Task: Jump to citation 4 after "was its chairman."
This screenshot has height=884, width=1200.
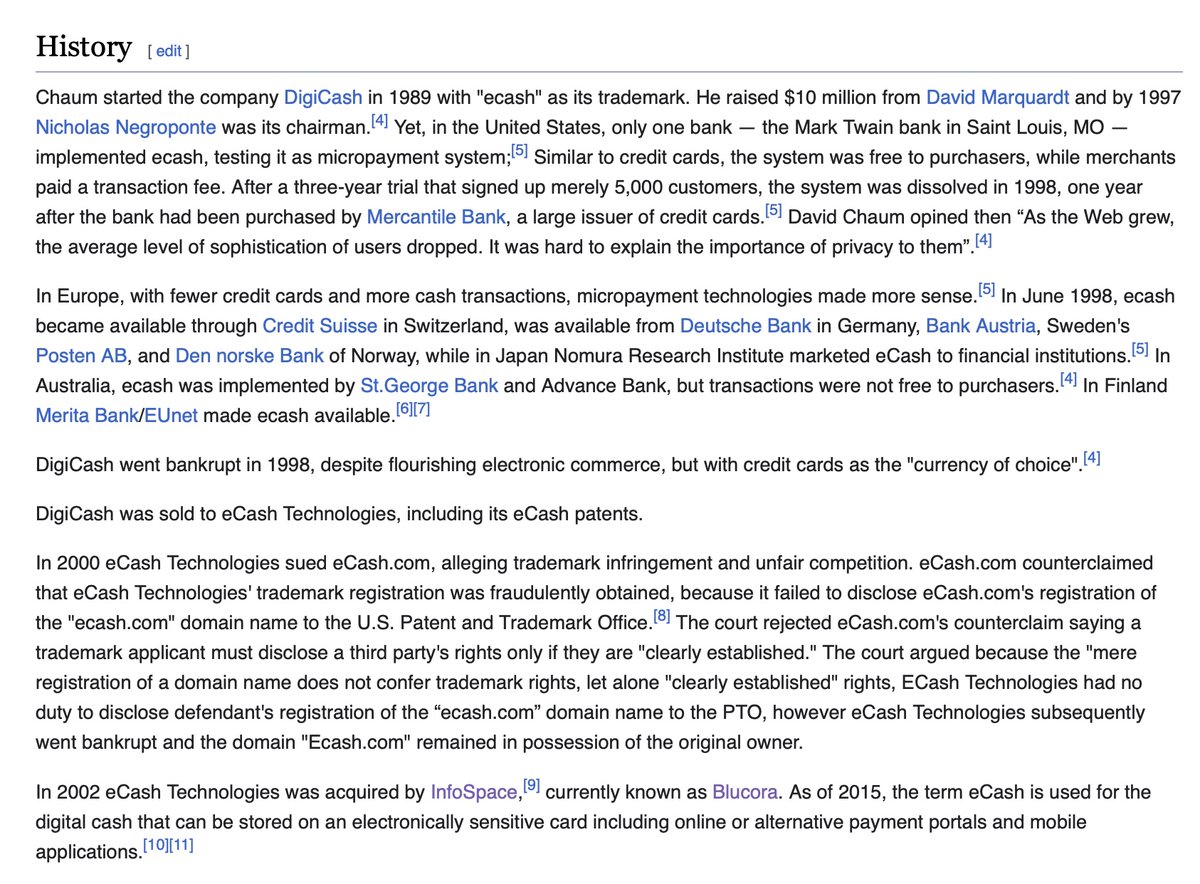Action: [380, 122]
